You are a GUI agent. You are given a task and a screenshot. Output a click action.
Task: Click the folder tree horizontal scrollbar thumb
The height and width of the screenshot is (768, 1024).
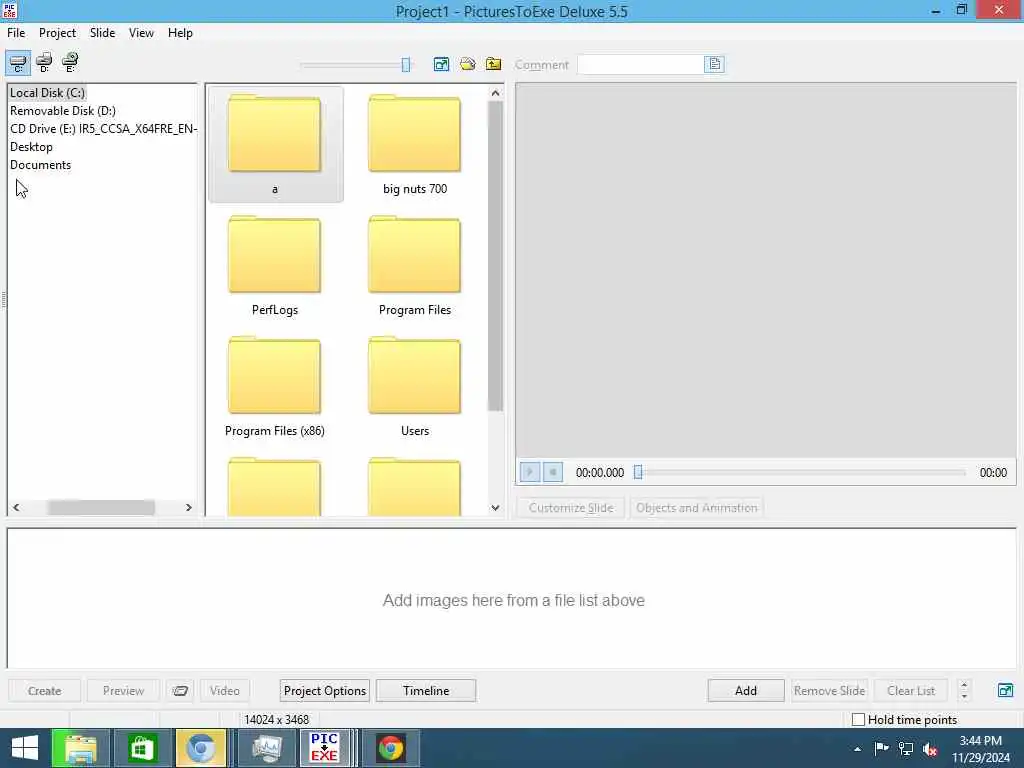pyautogui.click(x=101, y=507)
